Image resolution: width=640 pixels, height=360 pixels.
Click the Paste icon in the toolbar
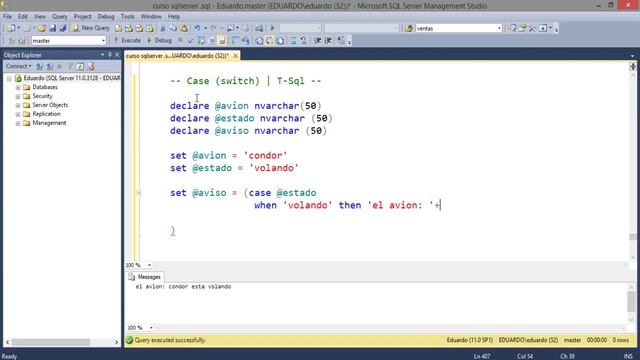coord(184,28)
